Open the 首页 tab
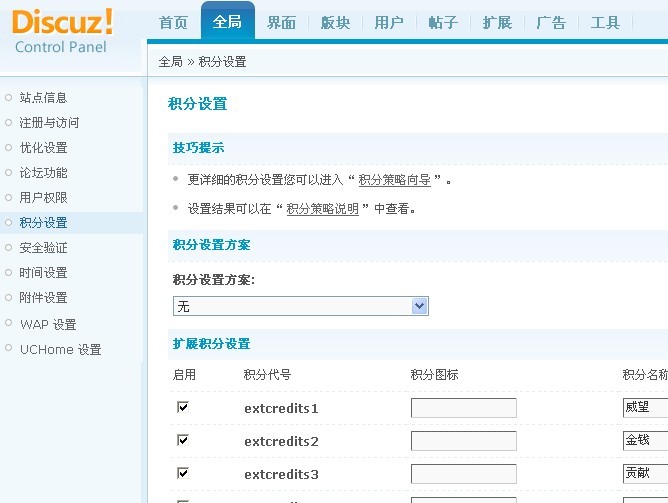Viewport: 668px width, 503px height. [x=173, y=23]
